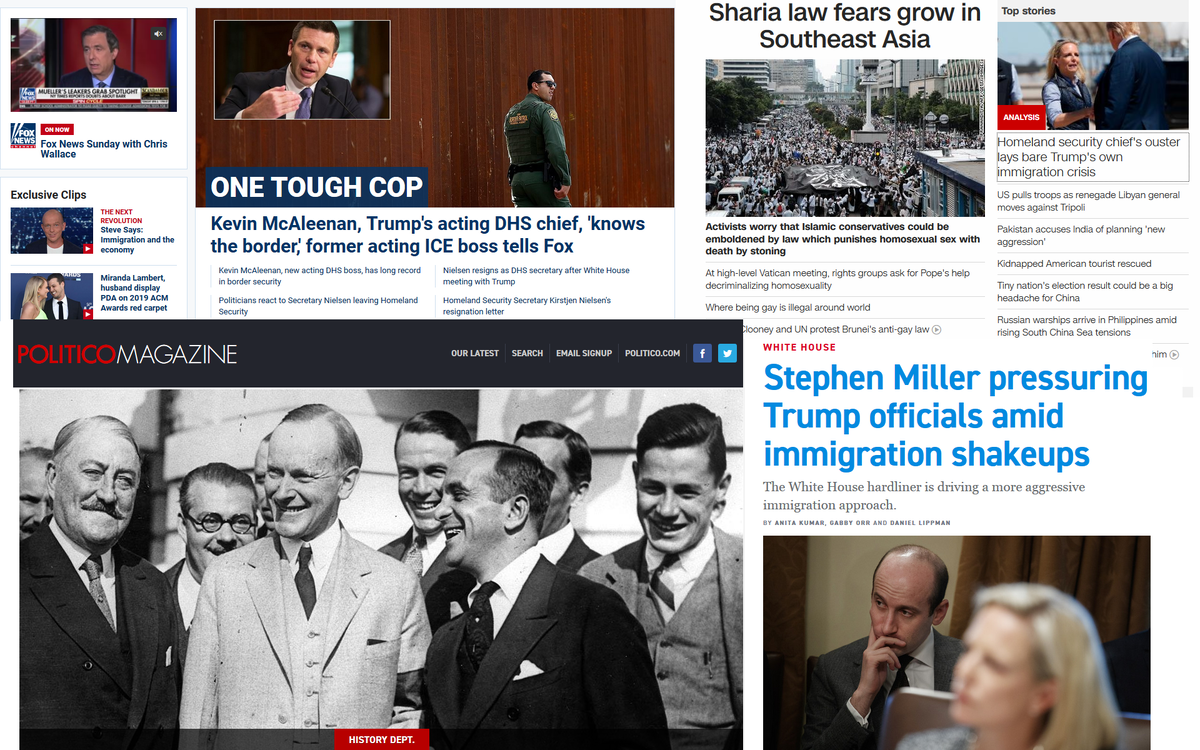Play video for Clooney and UN protest story
This screenshot has height=750, width=1200.
(936, 329)
